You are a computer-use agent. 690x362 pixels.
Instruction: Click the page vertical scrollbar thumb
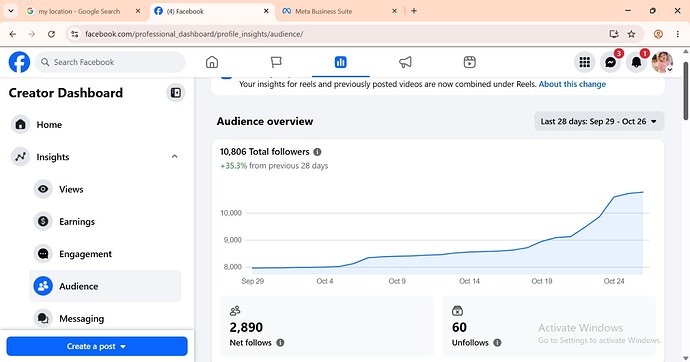[x=686, y=90]
